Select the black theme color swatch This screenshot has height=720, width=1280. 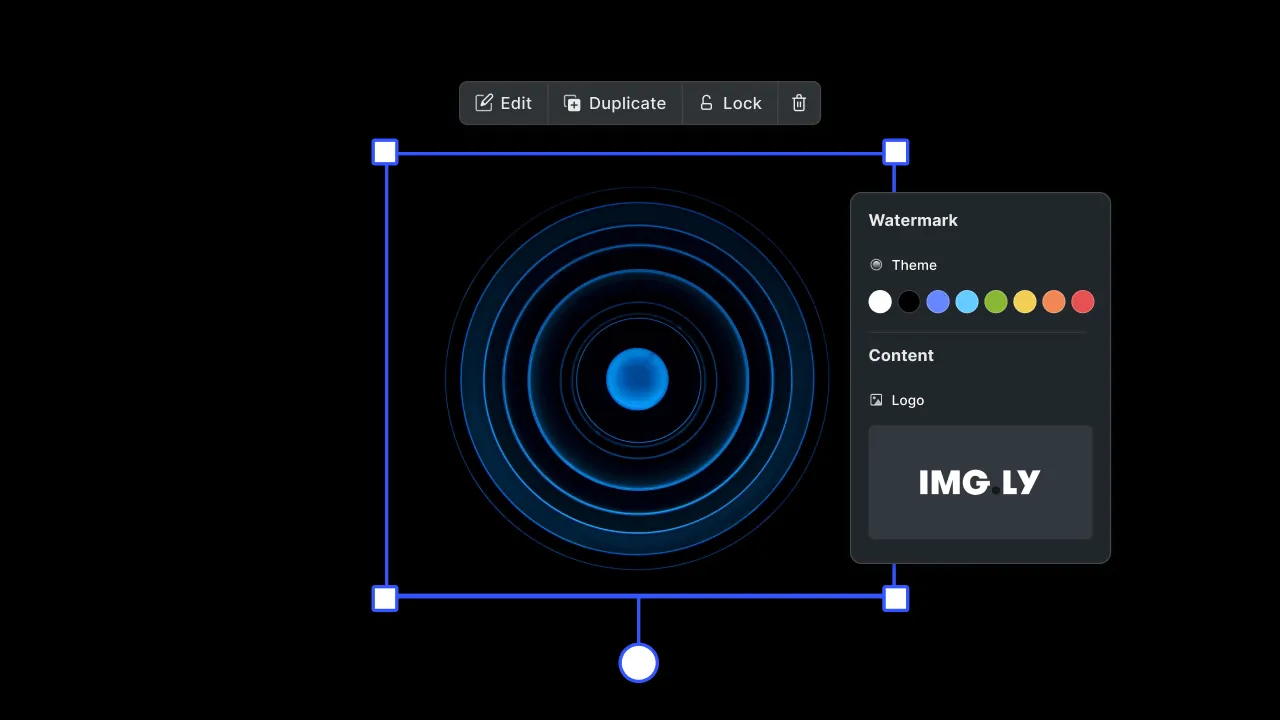909,302
